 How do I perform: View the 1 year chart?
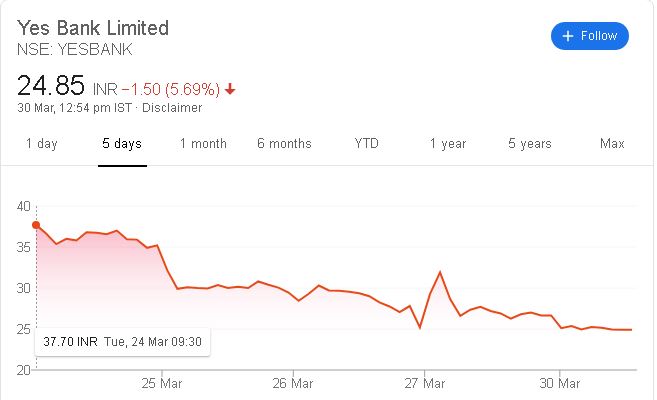(x=448, y=144)
